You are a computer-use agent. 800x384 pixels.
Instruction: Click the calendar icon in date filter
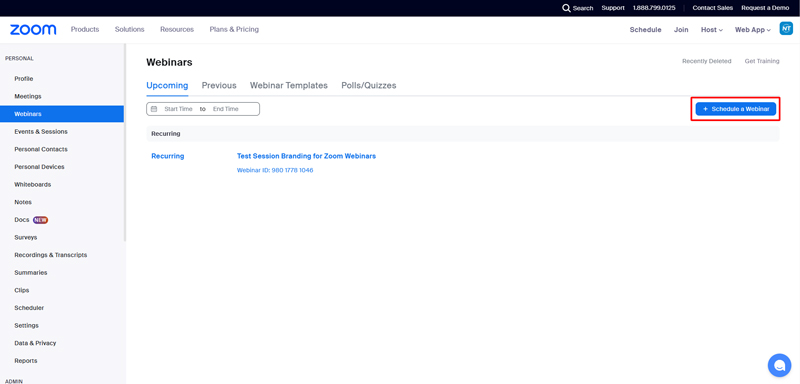[154, 109]
